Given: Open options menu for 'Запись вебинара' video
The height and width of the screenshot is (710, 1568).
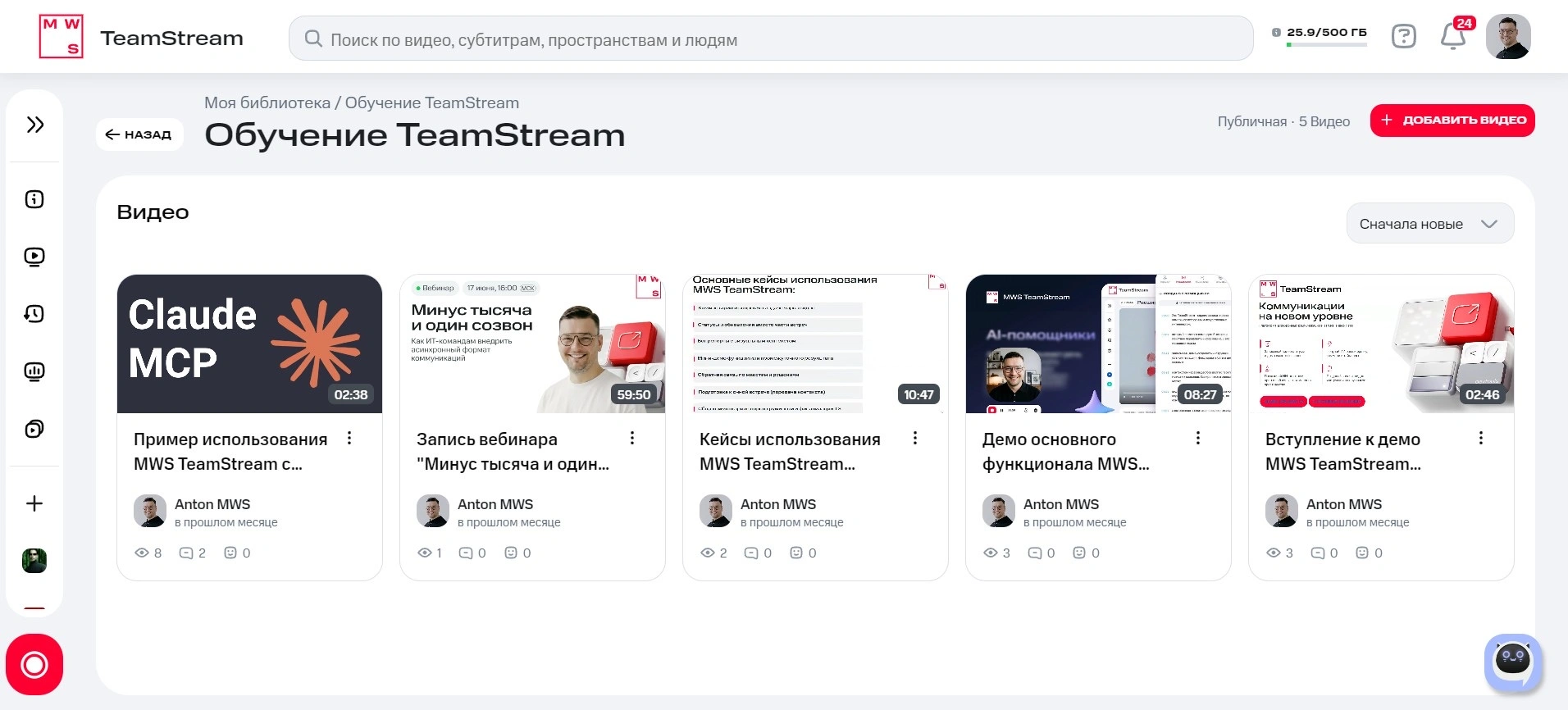Looking at the screenshot, I should click(x=632, y=439).
